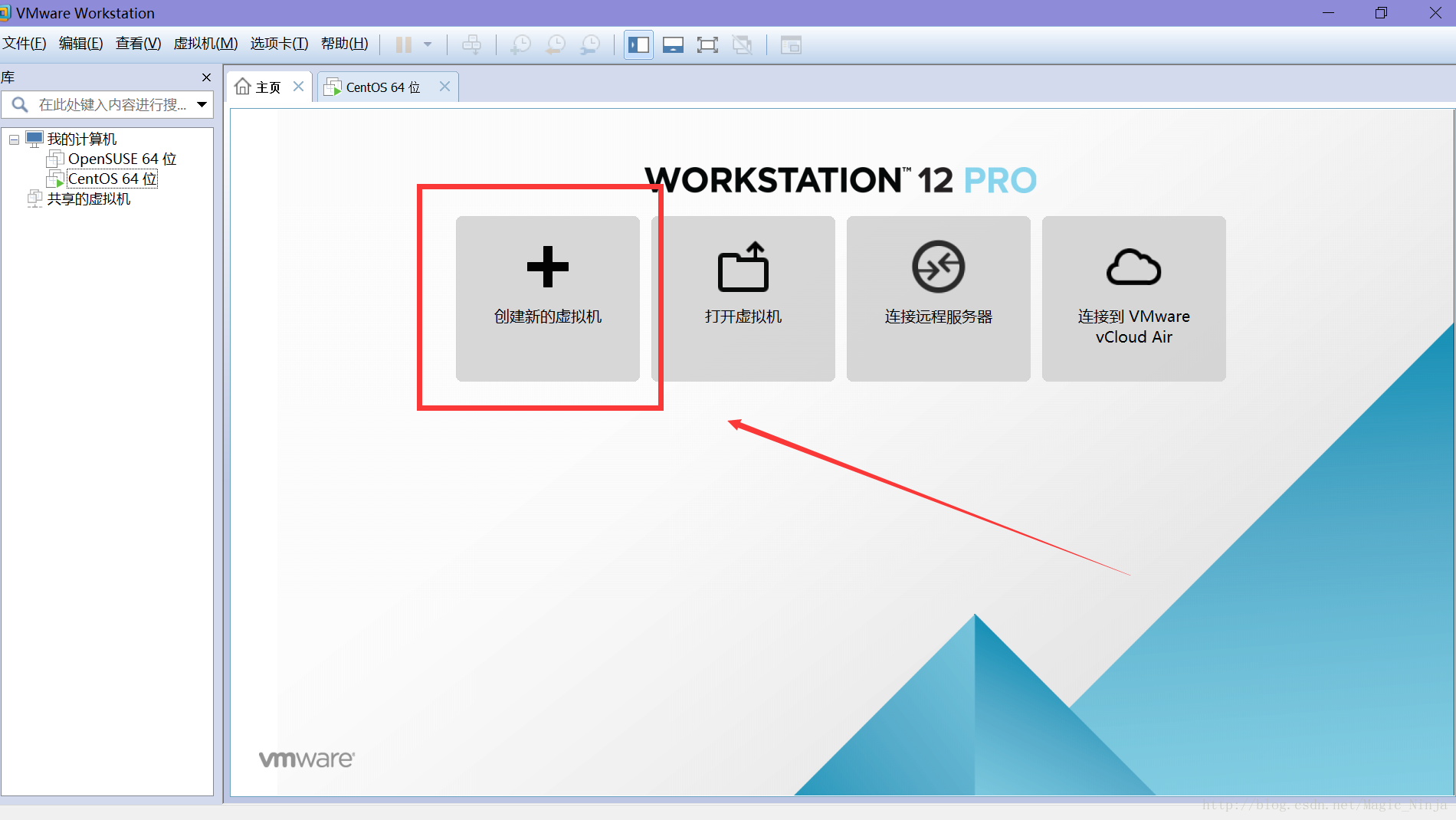1456x820 pixels.
Task: Click the running VM icon beside CentOS 64 位
Action: click(55, 179)
